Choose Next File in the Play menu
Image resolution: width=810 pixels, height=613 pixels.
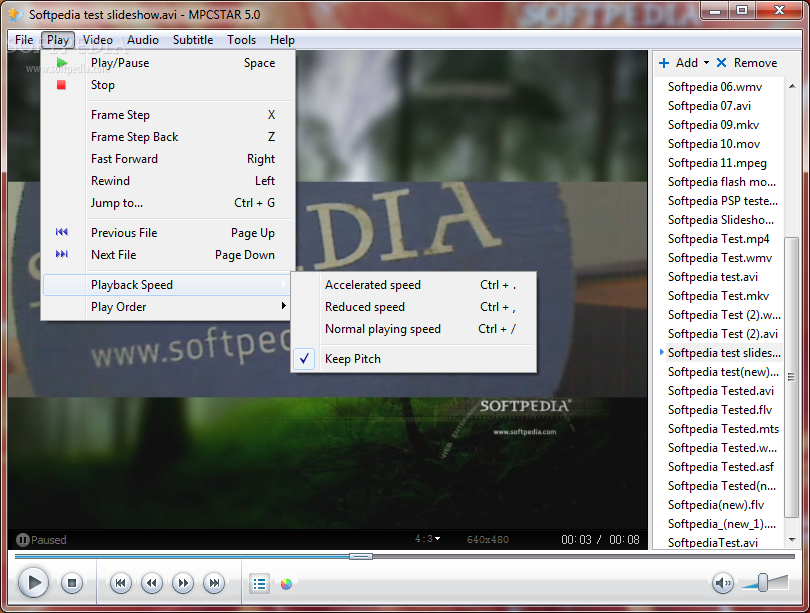coord(168,255)
